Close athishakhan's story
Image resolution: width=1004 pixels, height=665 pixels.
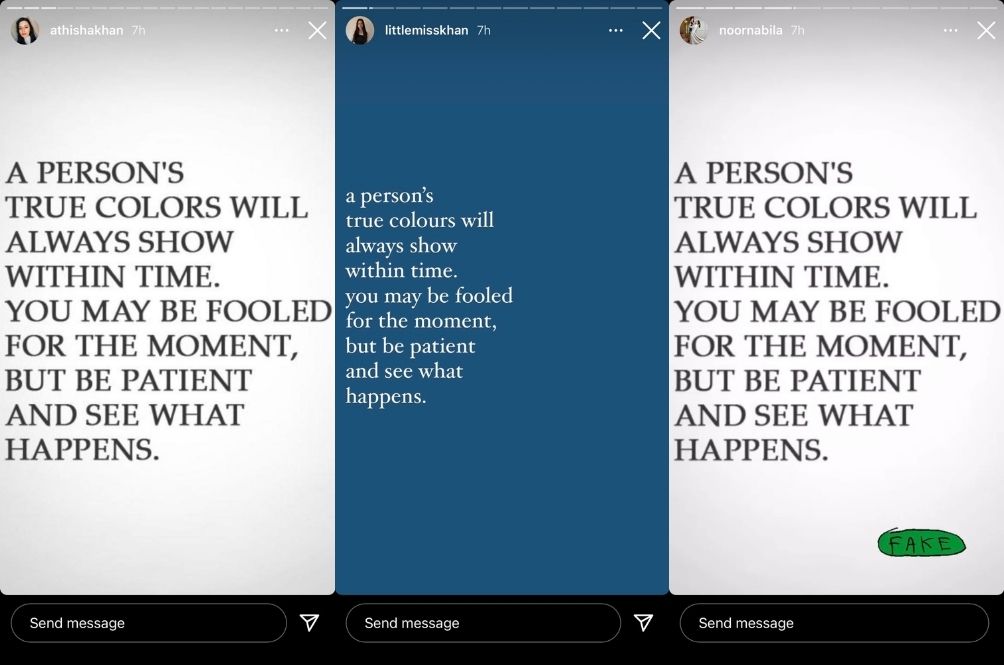pos(317,30)
